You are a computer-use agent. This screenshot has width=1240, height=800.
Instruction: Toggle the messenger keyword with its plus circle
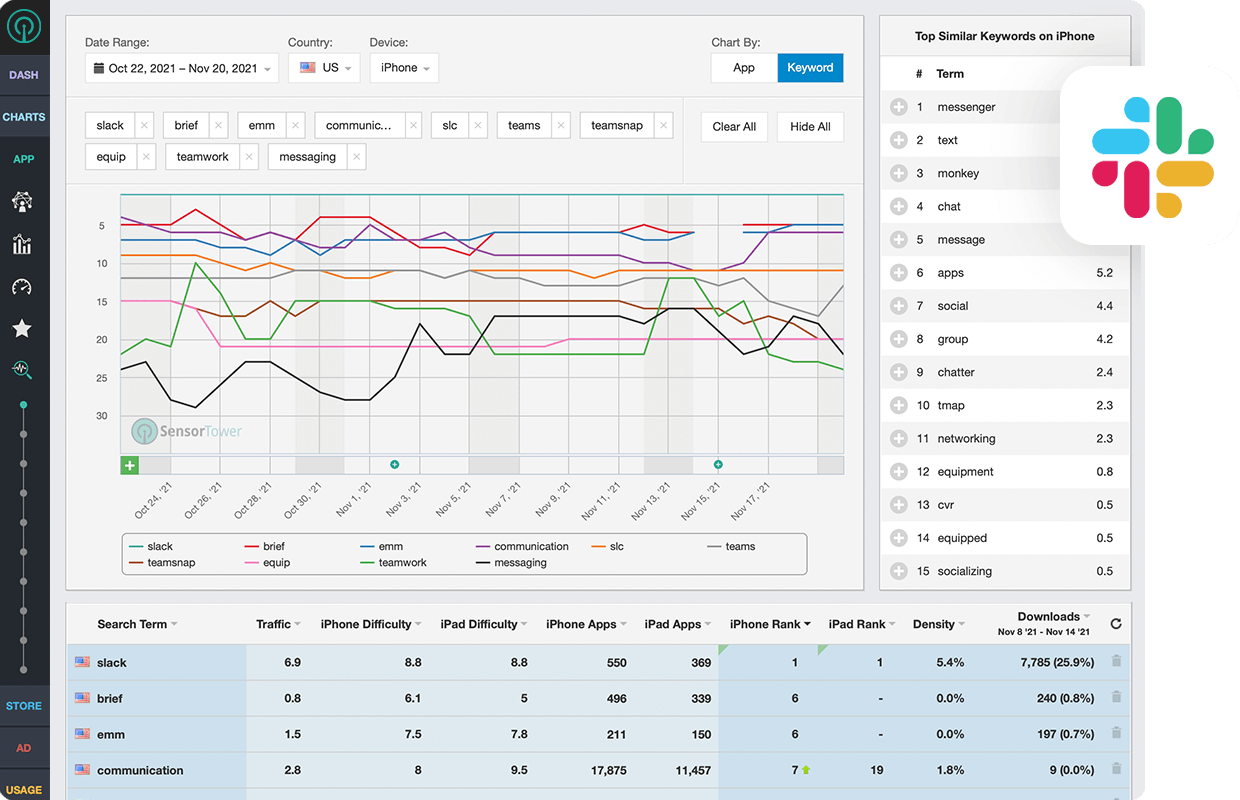[898, 107]
